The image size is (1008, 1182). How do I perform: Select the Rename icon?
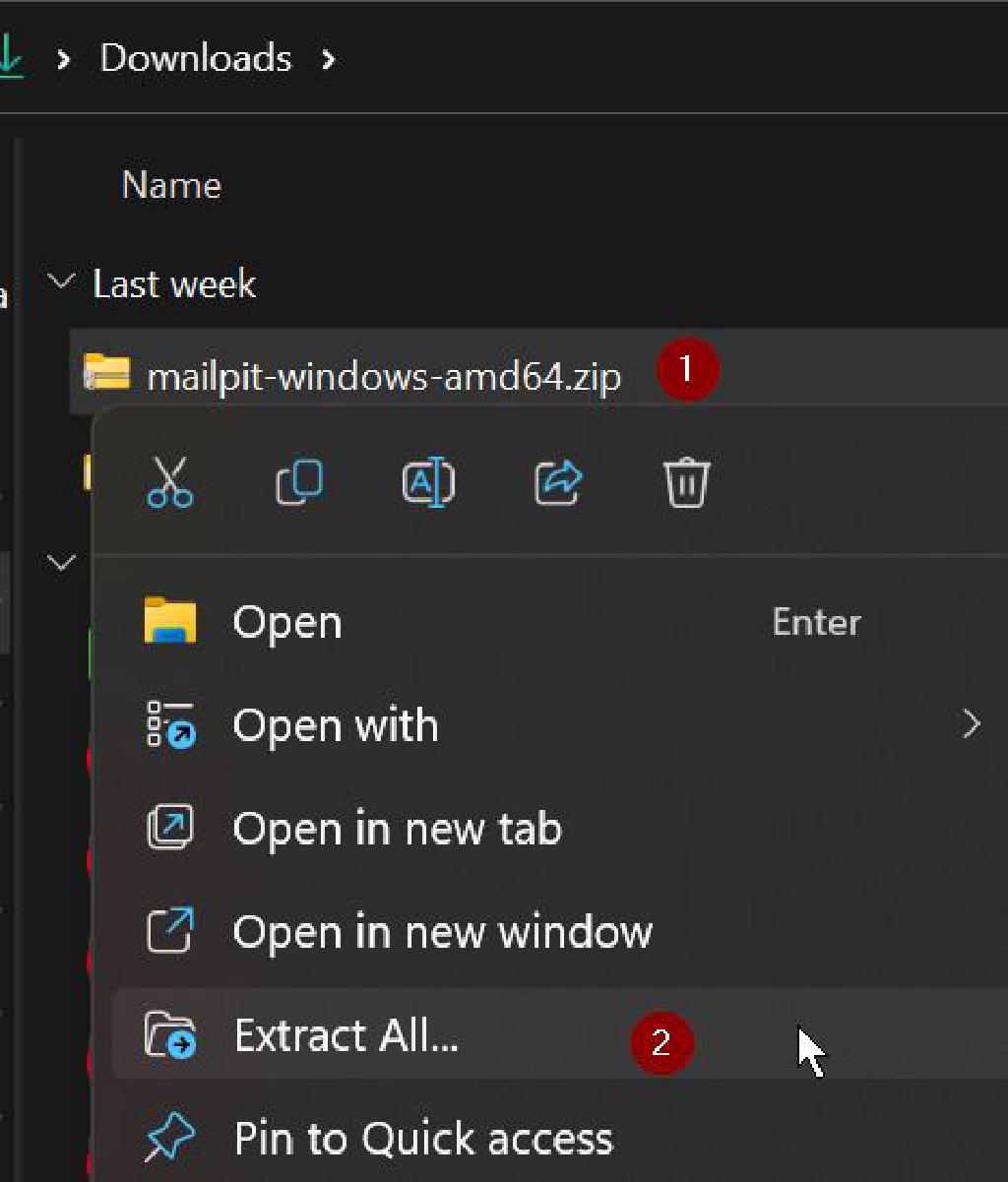(x=427, y=481)
